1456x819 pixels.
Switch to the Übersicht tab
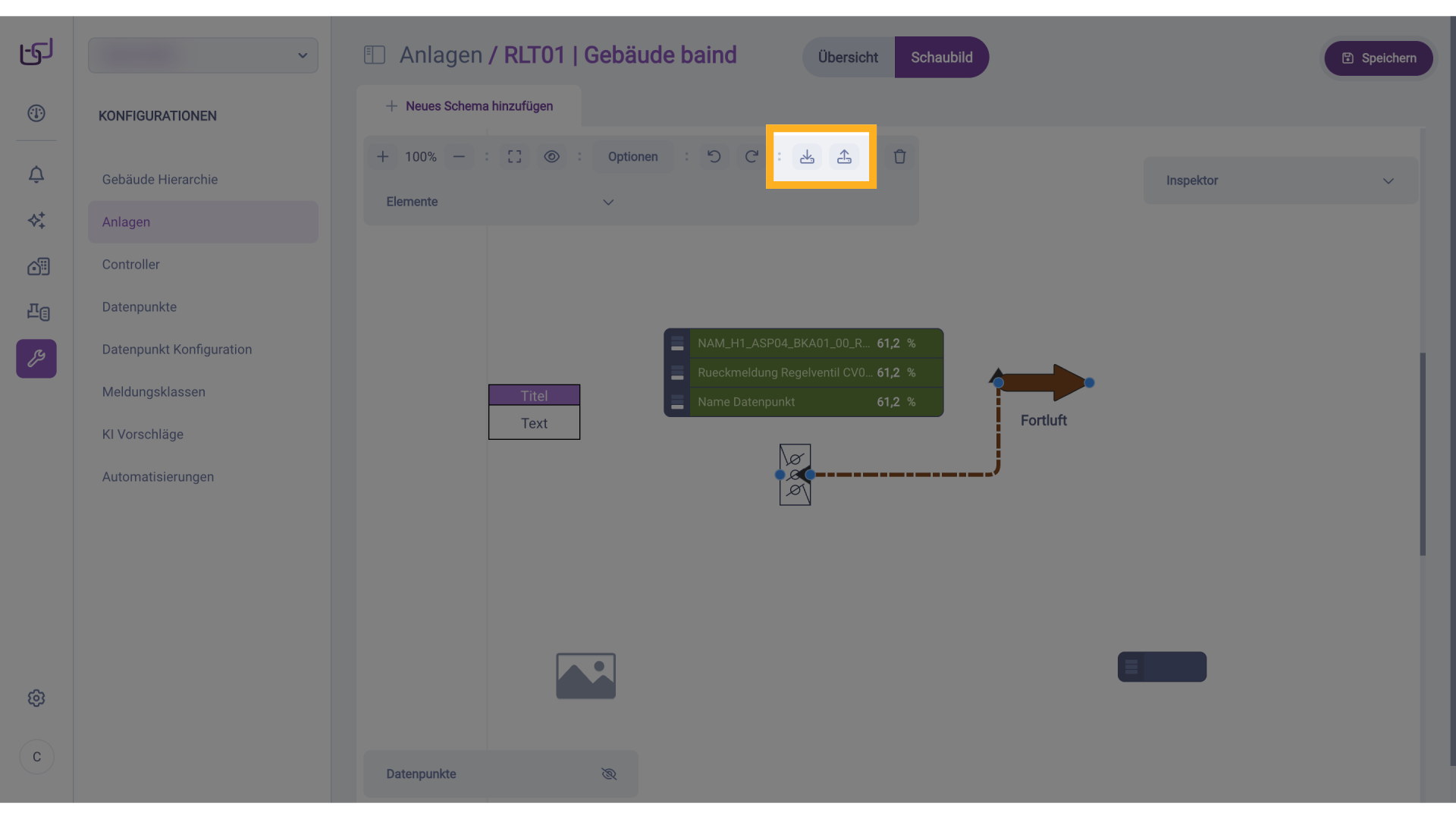click(848, 58)
